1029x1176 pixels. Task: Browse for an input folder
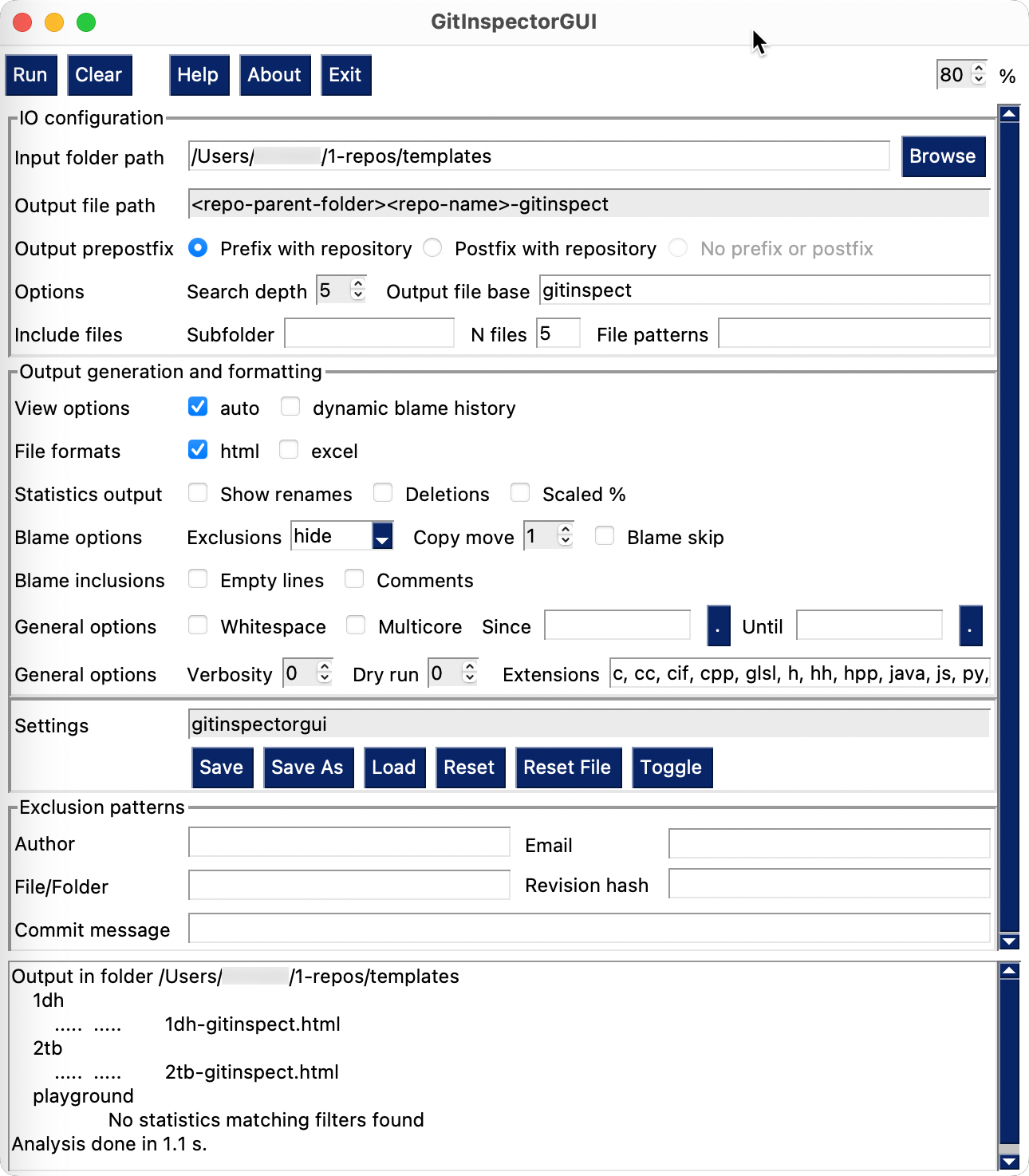[944, 156]
